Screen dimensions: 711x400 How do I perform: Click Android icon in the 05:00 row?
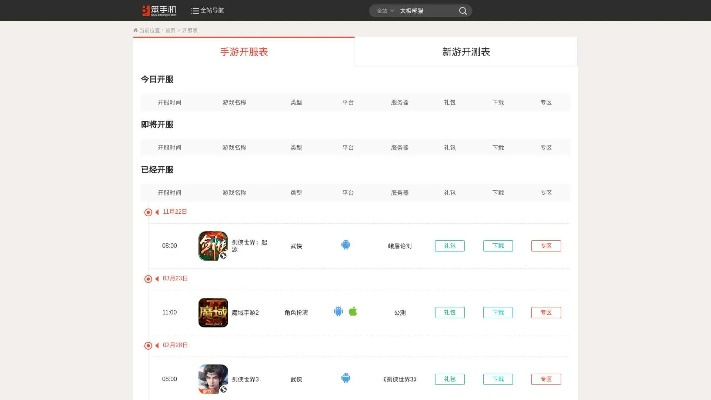point(346,245)
